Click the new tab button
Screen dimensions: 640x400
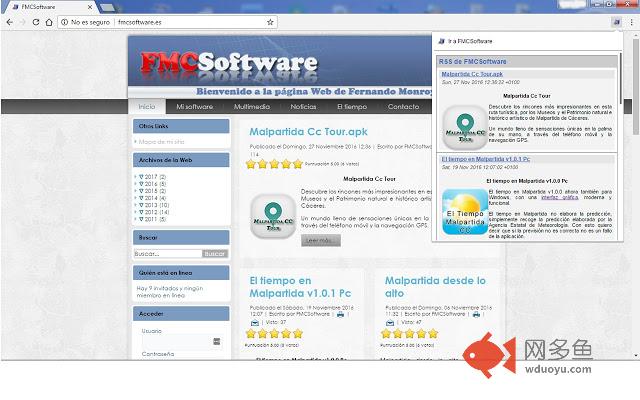click(107, 7)
